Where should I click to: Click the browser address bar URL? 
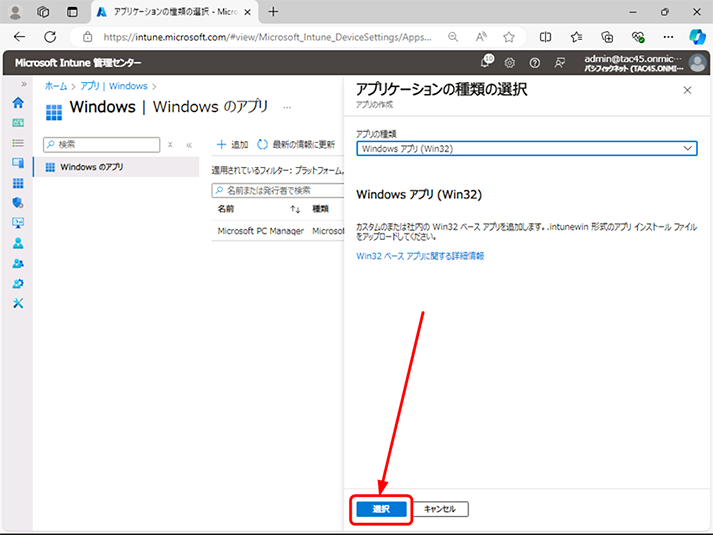267,37
